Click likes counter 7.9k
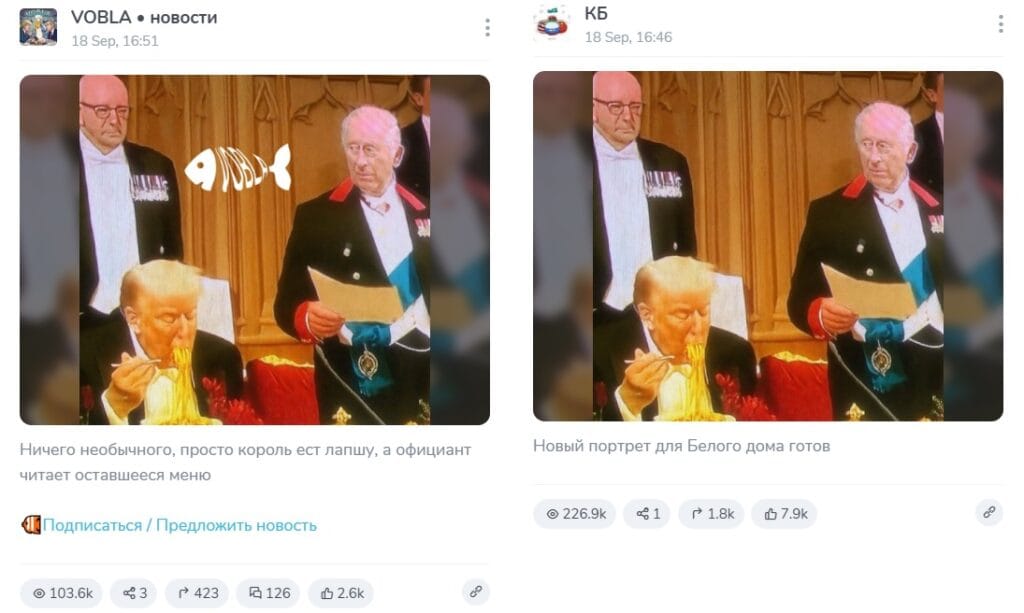Viewport: 1024px width, 613px height. 784,514
